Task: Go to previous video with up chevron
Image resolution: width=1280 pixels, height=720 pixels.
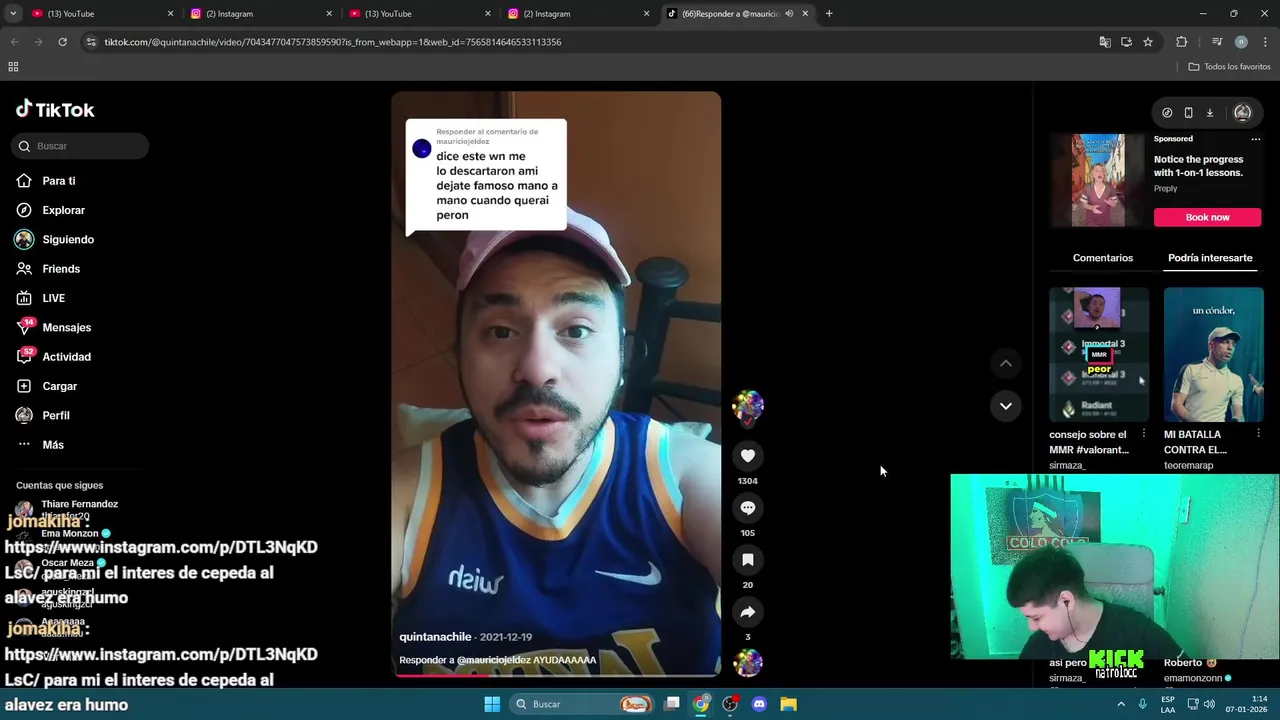Action: 1005,363
